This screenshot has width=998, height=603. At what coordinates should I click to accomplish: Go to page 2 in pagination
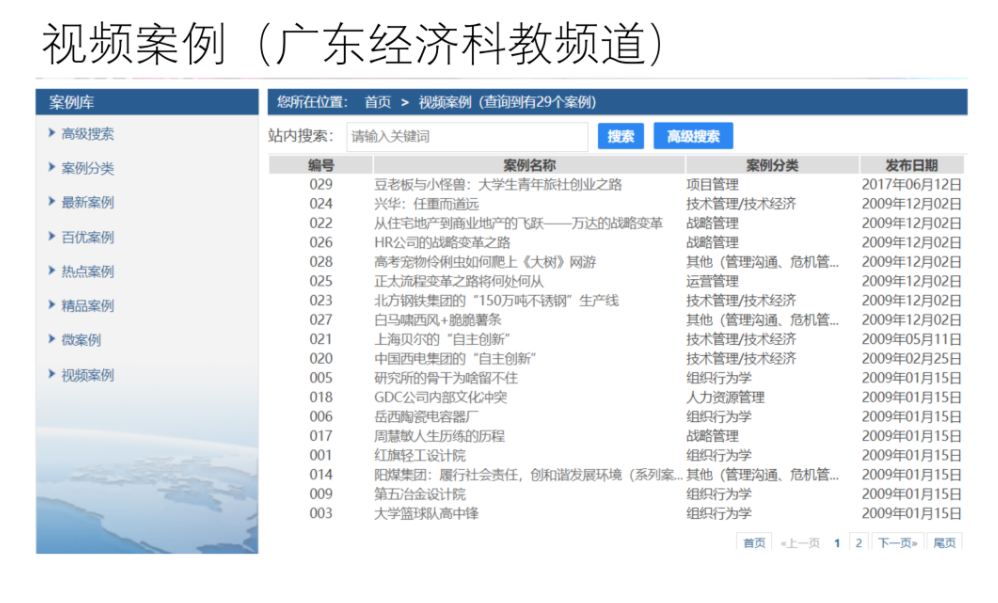coord(859,543)
